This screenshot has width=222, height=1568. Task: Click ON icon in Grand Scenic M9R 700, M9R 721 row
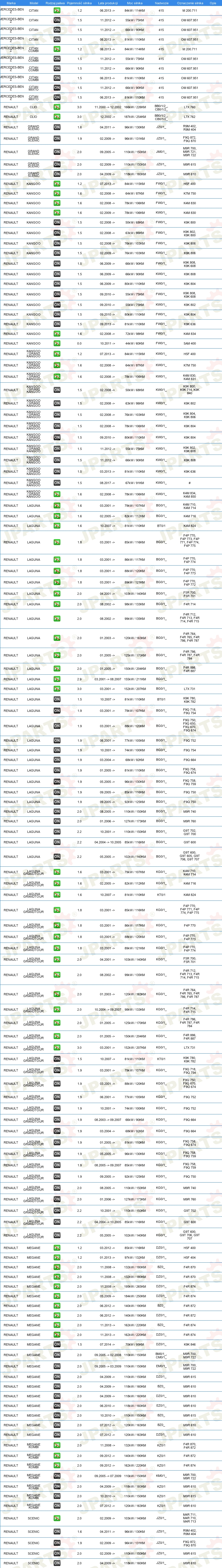(56, 152)
